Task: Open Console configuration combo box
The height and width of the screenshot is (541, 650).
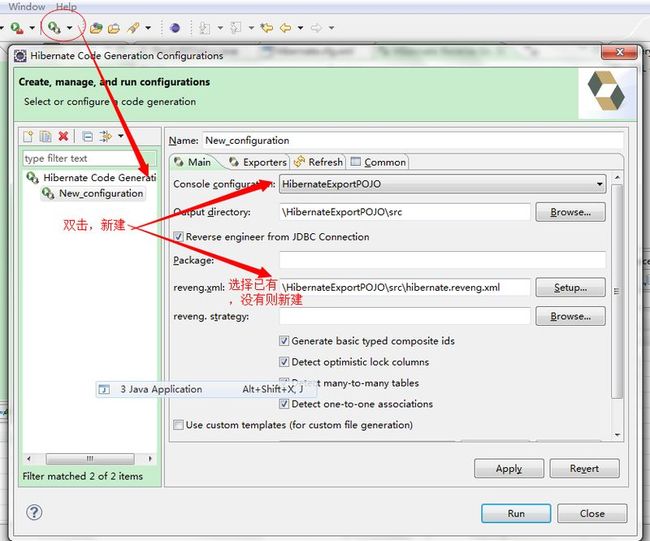Action: [443, 184]
